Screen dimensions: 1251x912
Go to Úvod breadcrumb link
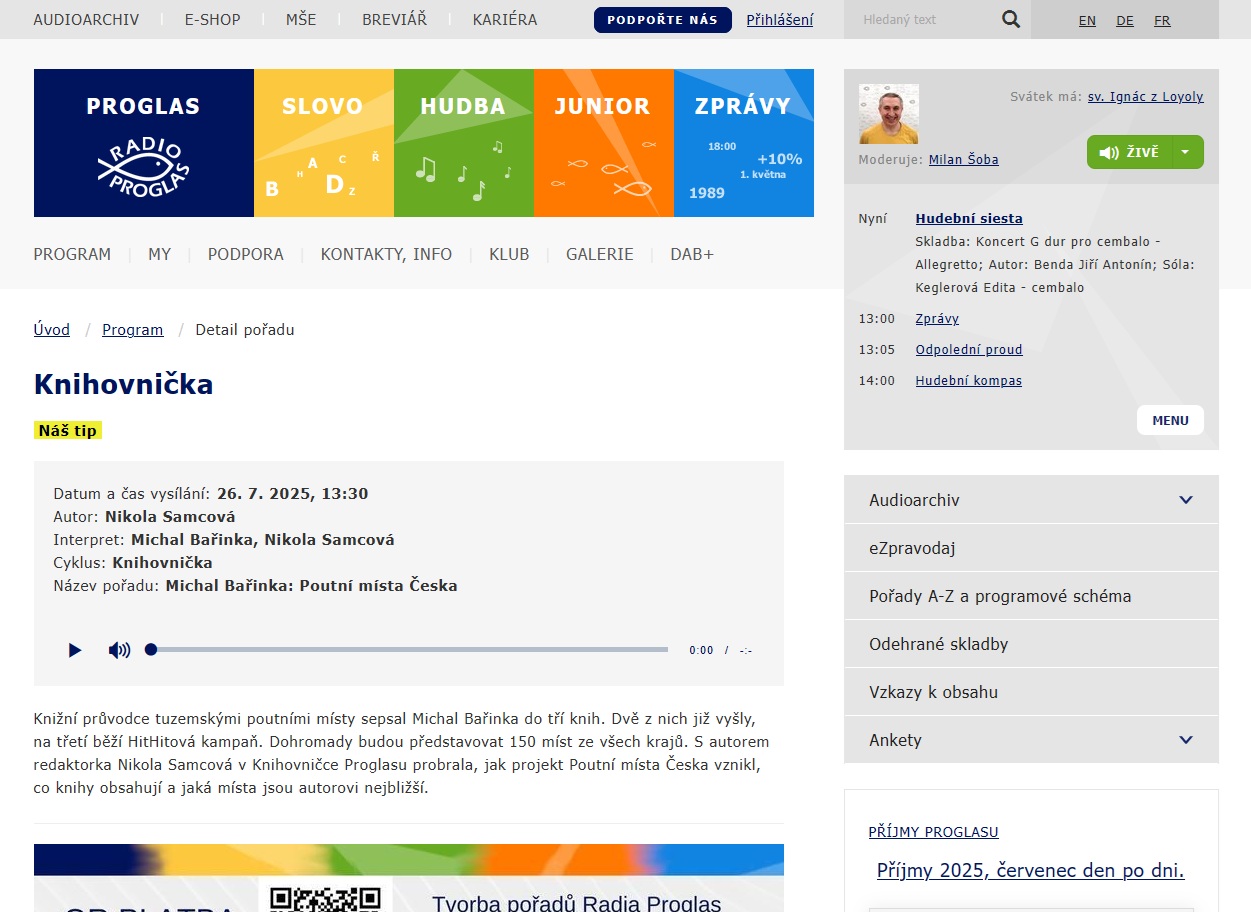52,330
